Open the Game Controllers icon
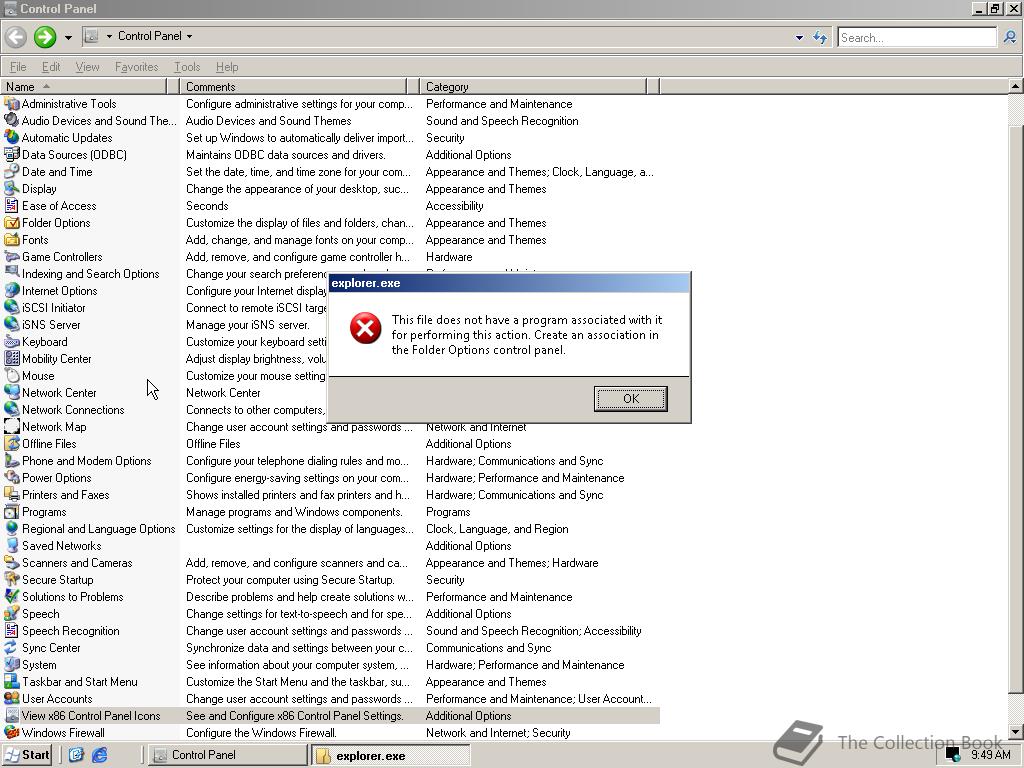The height and width of the screenshot is (768, 1024). [12, 257]
